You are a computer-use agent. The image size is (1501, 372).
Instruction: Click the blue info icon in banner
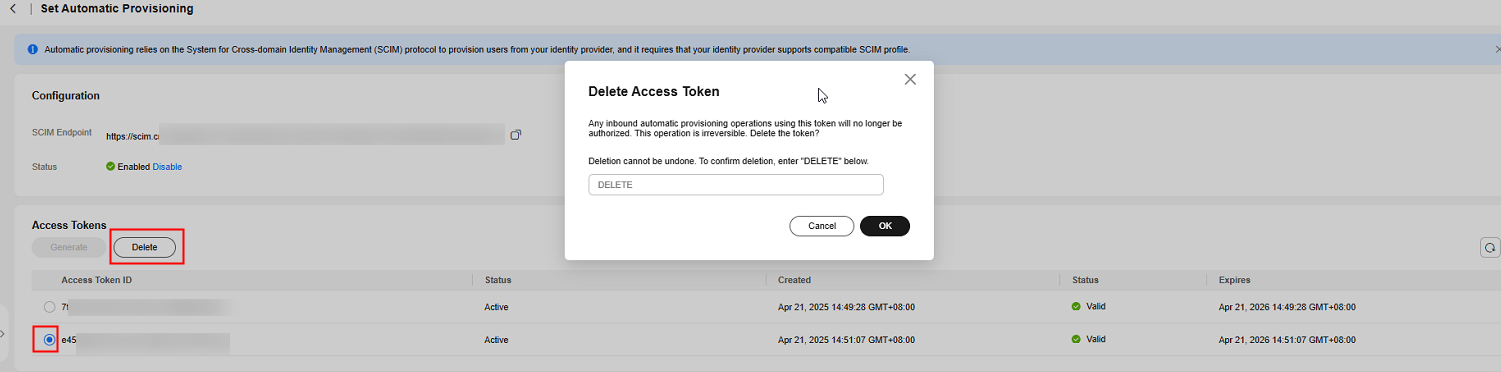click(33, 49)
